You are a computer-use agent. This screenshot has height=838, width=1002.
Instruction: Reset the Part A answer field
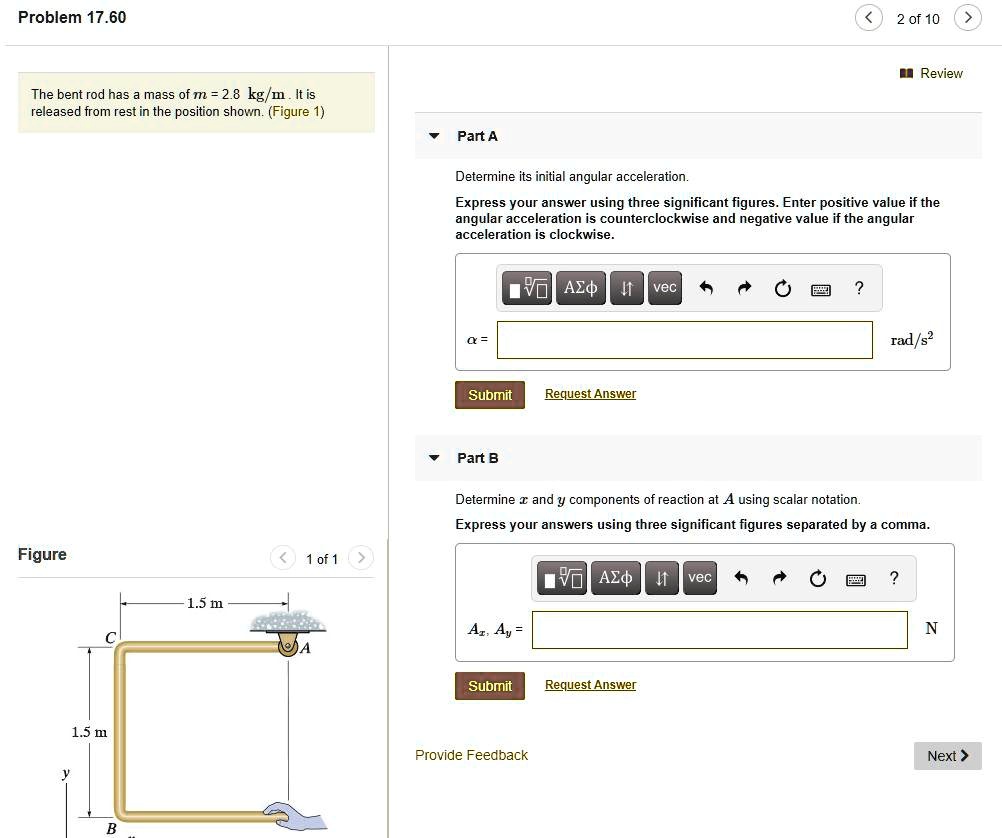pos(782,289)
